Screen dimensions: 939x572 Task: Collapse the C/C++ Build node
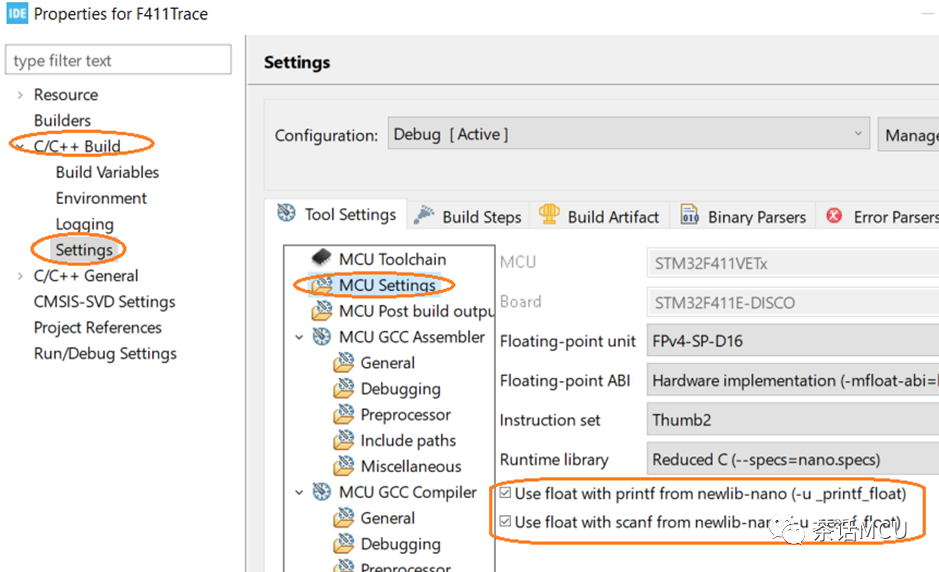tap(20, 147)
